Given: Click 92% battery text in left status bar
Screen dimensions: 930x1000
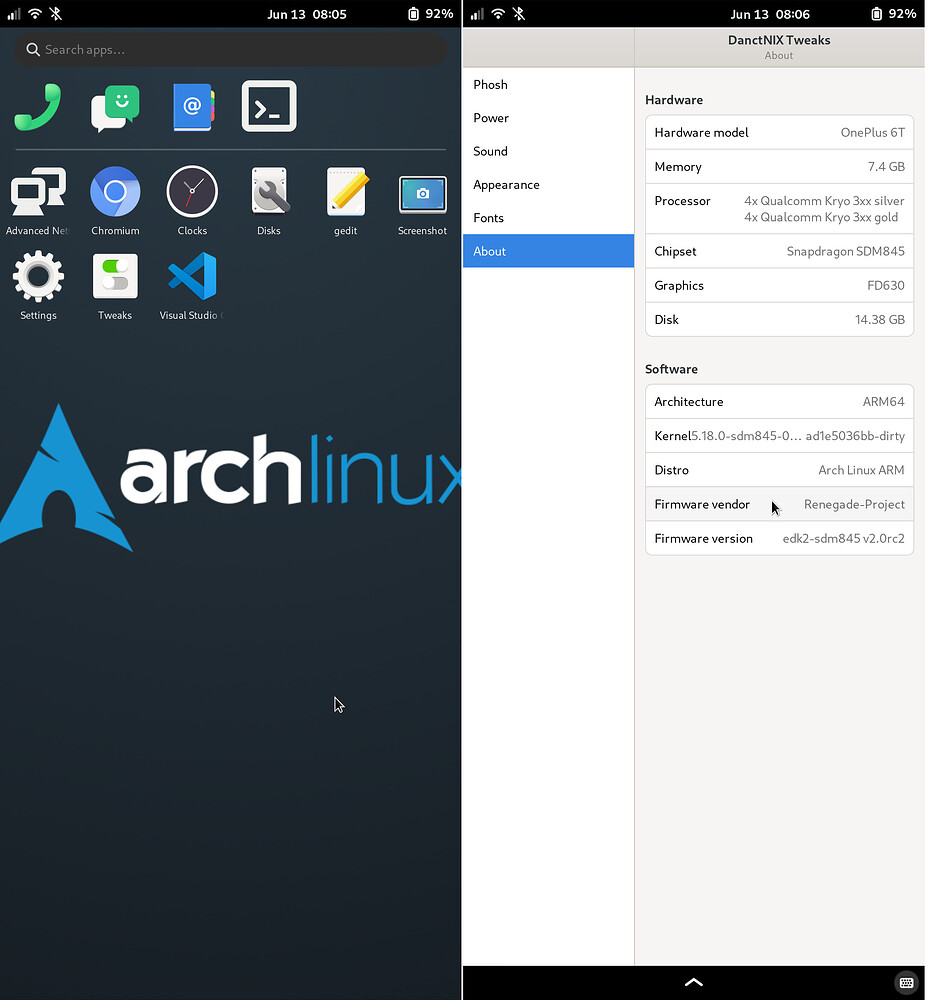Looking at the screenshot, I should (x=439, y=13).
